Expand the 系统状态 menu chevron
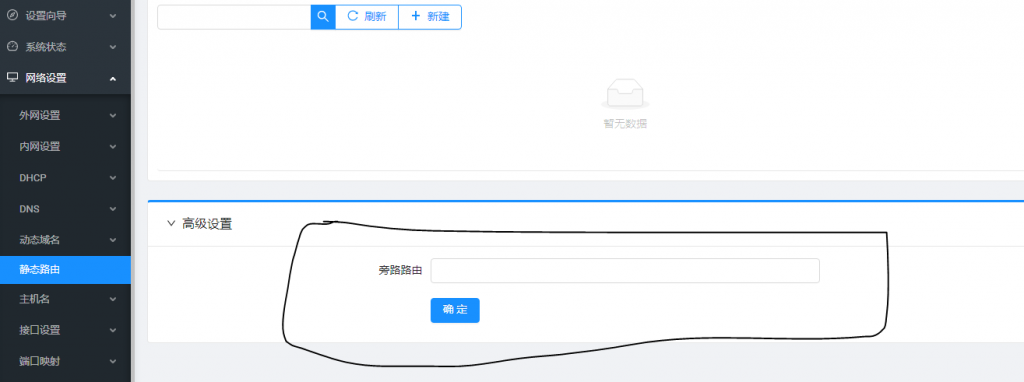 click(113, 47)
